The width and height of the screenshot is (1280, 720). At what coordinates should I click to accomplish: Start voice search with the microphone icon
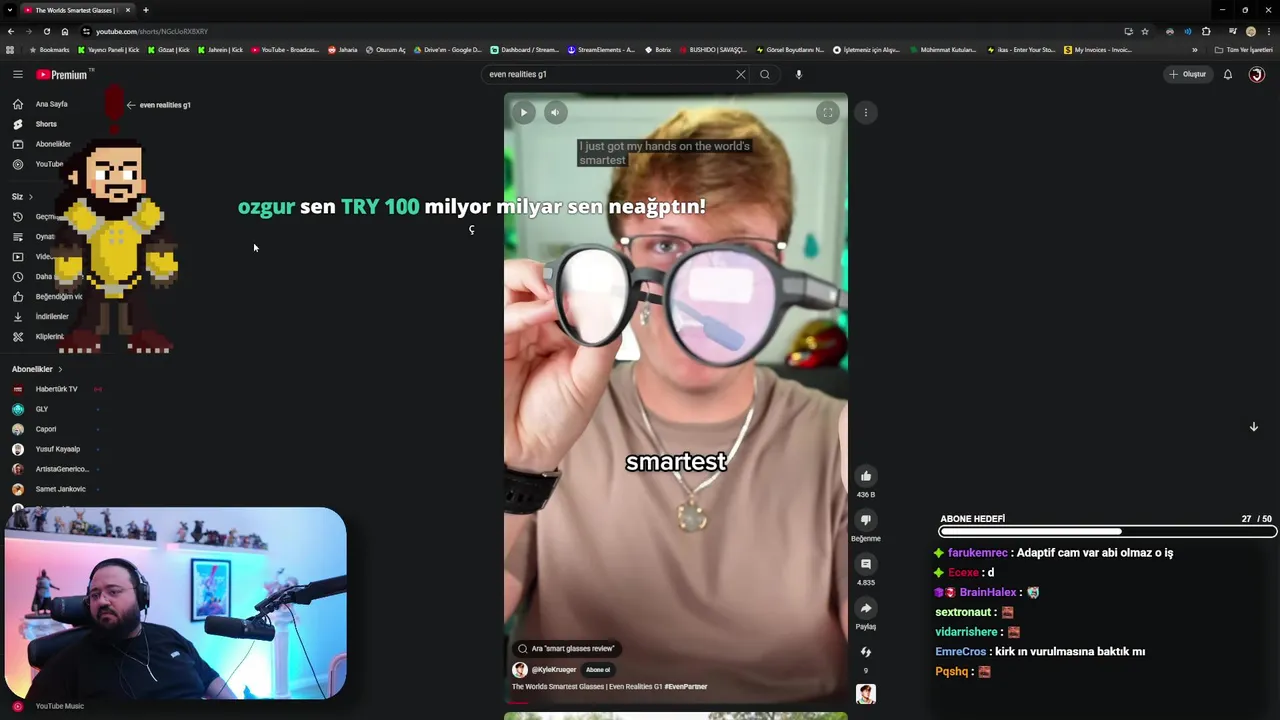tap(798, 74)
